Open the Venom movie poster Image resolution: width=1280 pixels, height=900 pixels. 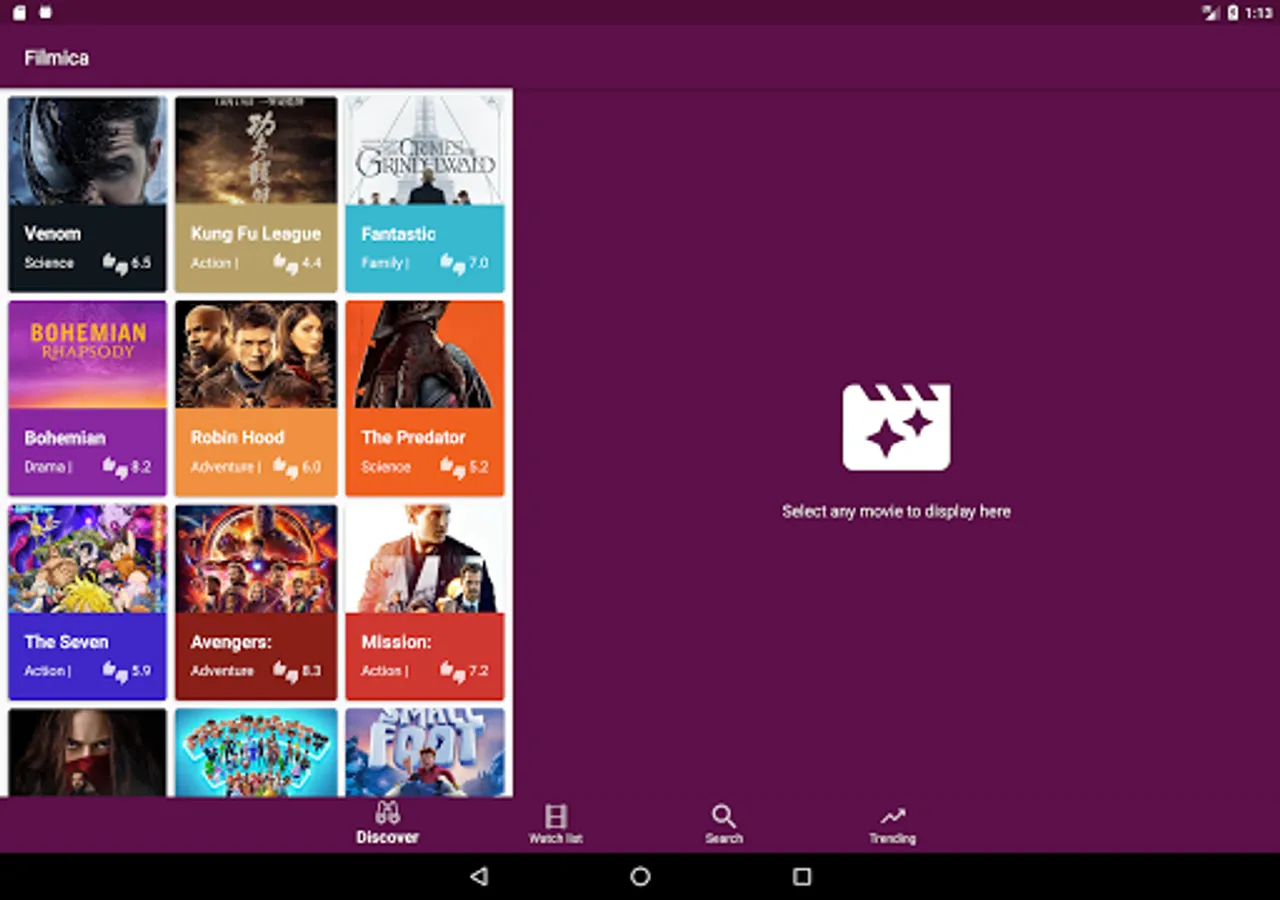(x=88, y=151)
